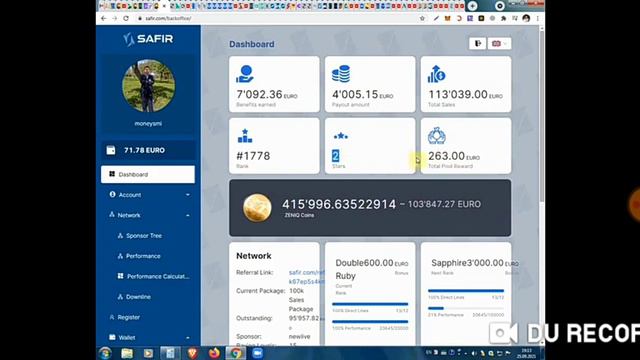Image resolution: width=640 pixels, height=360 pixels.
Task: Open the Chrome three-dot menu
Action: click(x=538, y=18)
